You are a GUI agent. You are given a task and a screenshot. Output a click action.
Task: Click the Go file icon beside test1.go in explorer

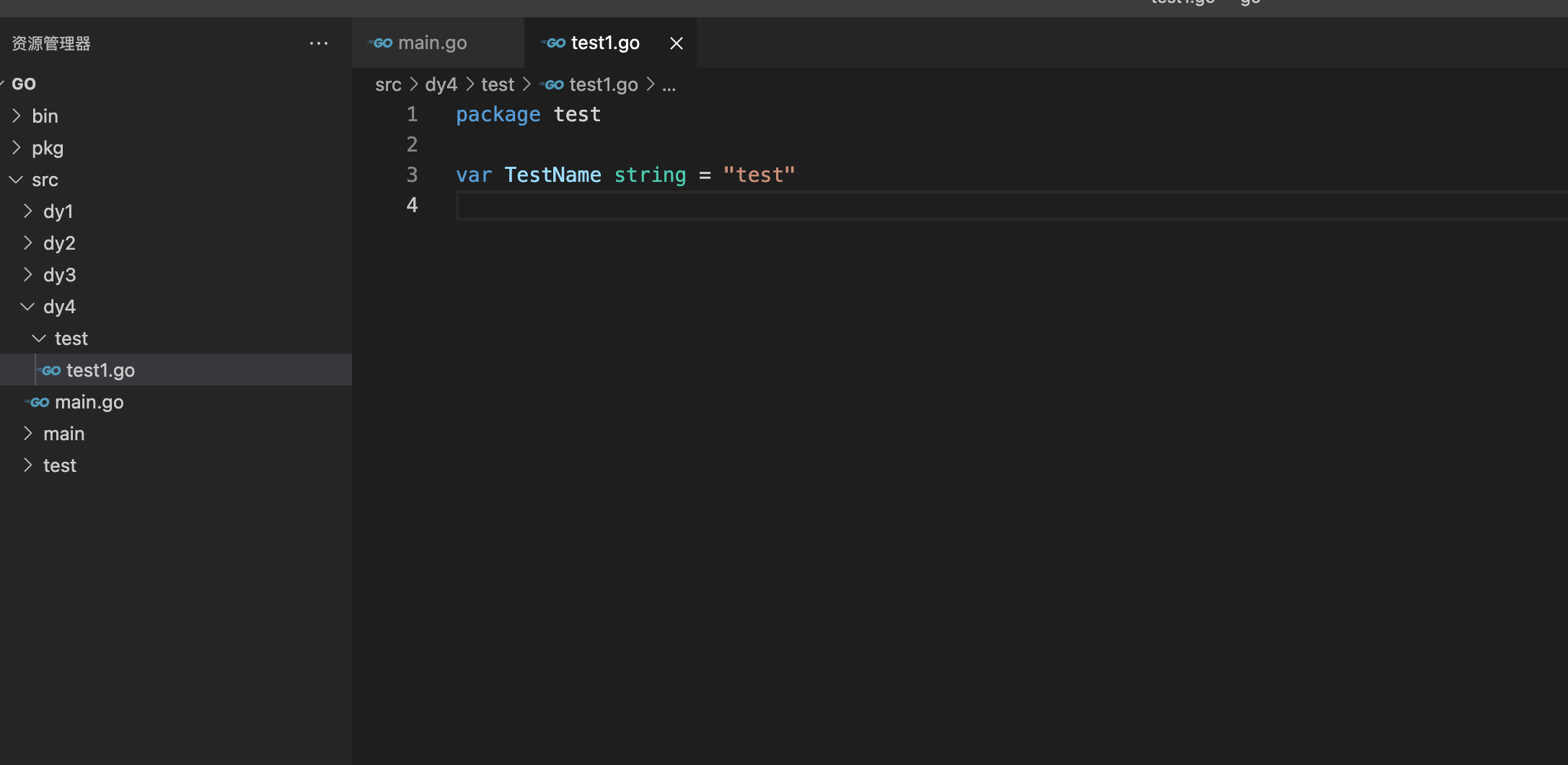[50, 370]
